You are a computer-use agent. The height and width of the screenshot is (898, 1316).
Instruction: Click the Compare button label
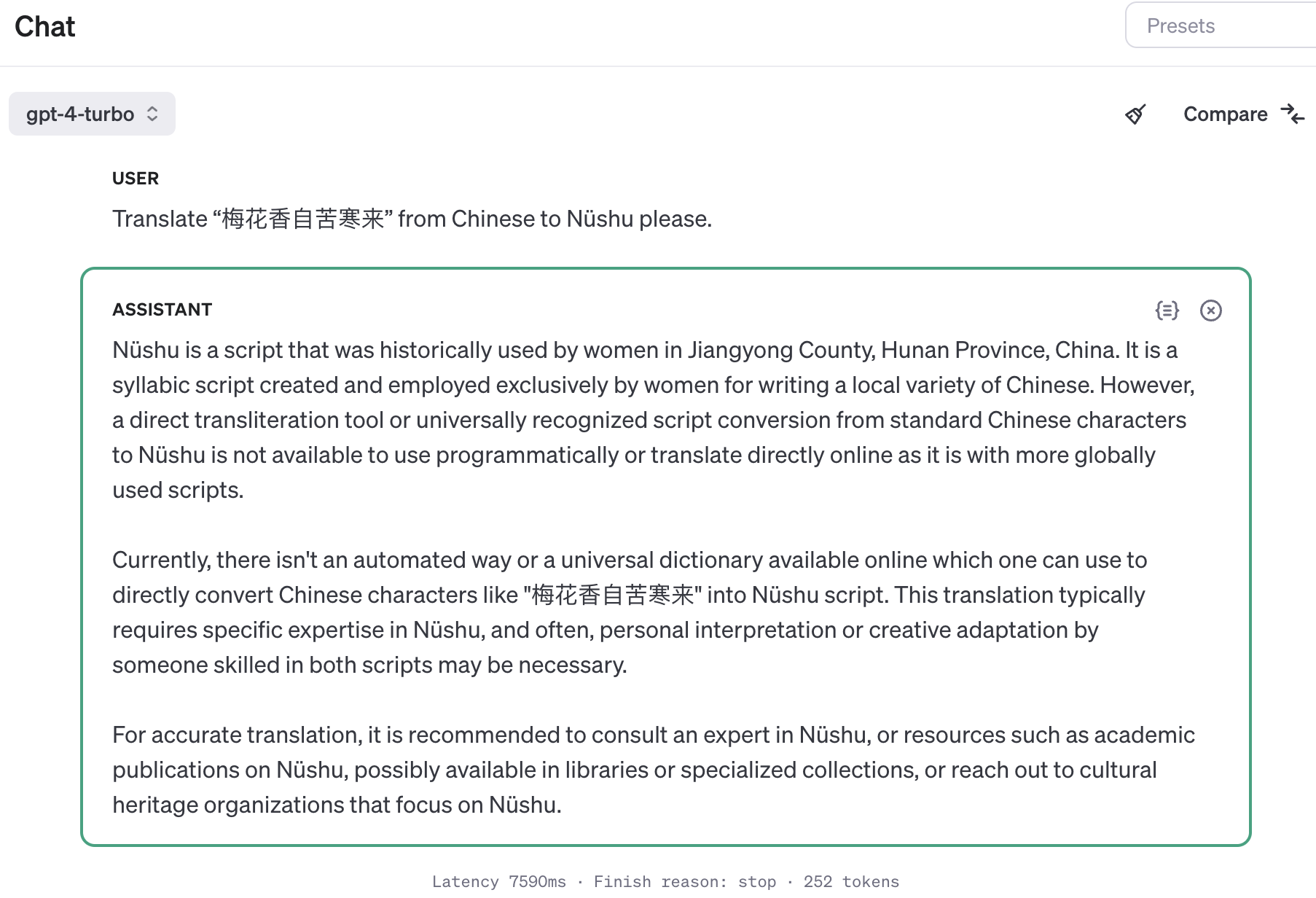1225,114
